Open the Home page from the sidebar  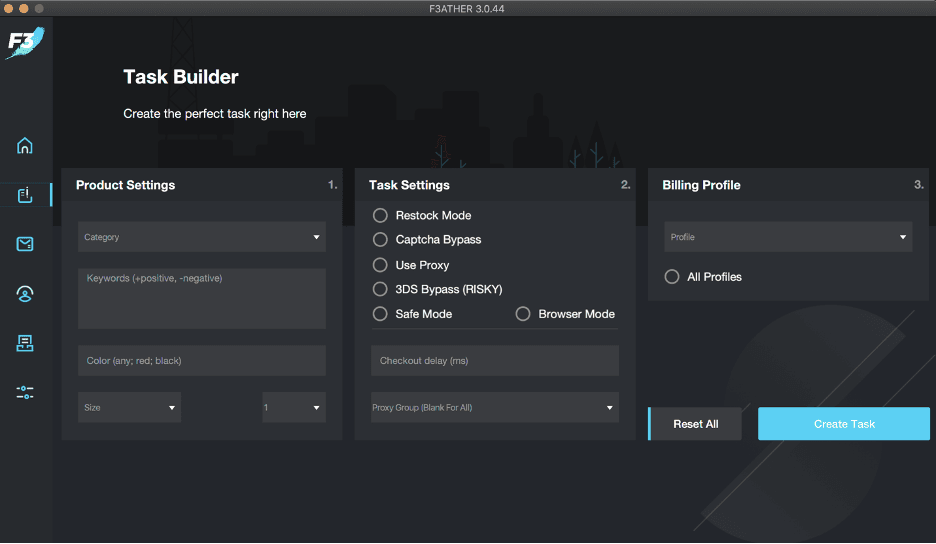coord(25,146)
